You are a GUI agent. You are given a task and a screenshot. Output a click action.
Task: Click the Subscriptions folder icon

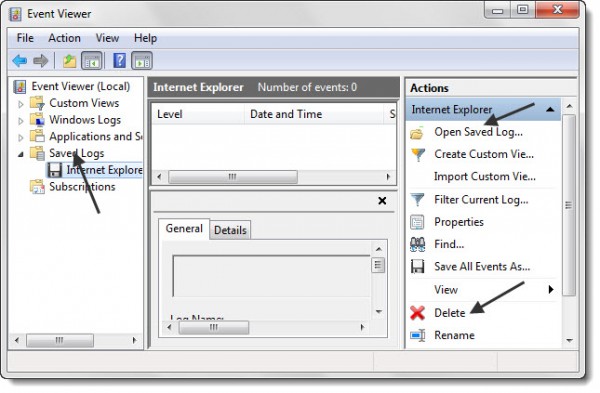(x=38, y=187)
